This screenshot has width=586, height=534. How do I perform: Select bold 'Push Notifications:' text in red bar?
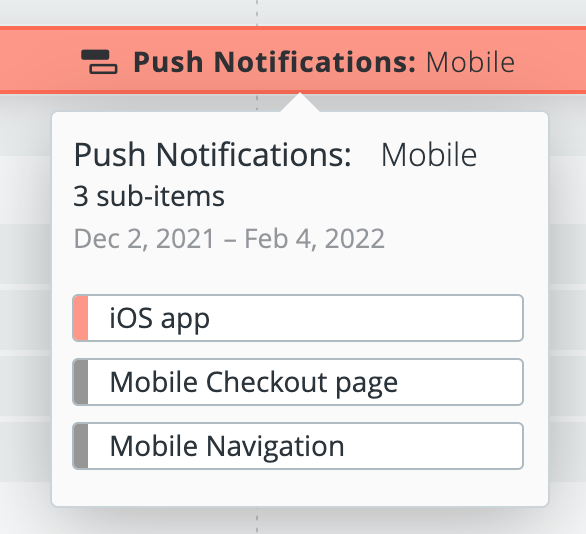(x=275, y=62)
